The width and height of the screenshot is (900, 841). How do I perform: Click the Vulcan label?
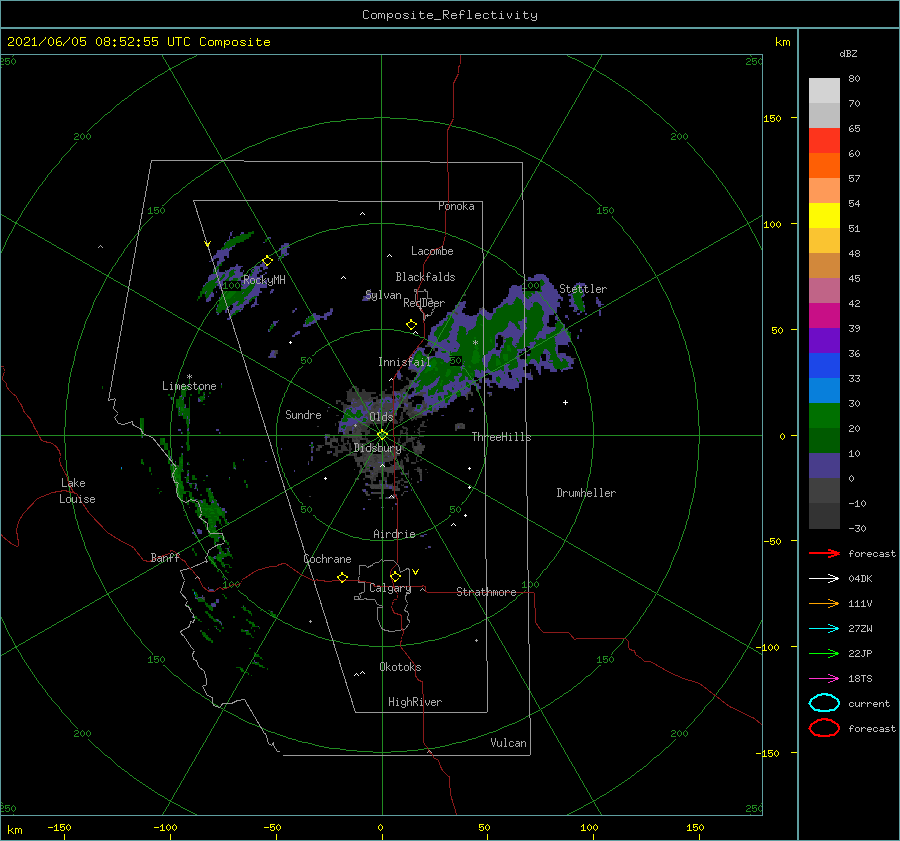(508, 743)
